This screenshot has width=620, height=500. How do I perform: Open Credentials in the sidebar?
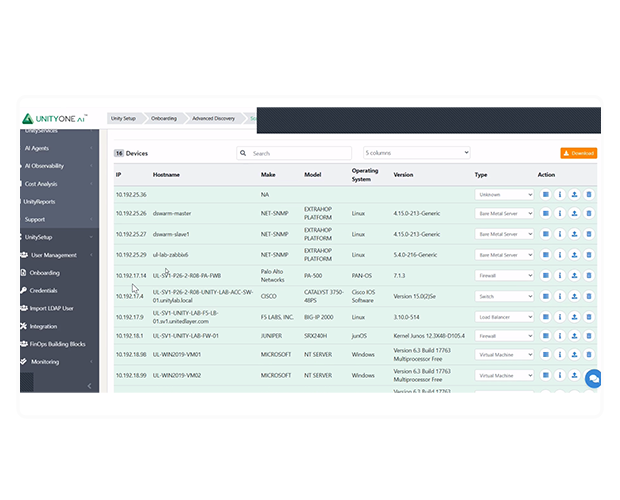[x=44, y=290]
